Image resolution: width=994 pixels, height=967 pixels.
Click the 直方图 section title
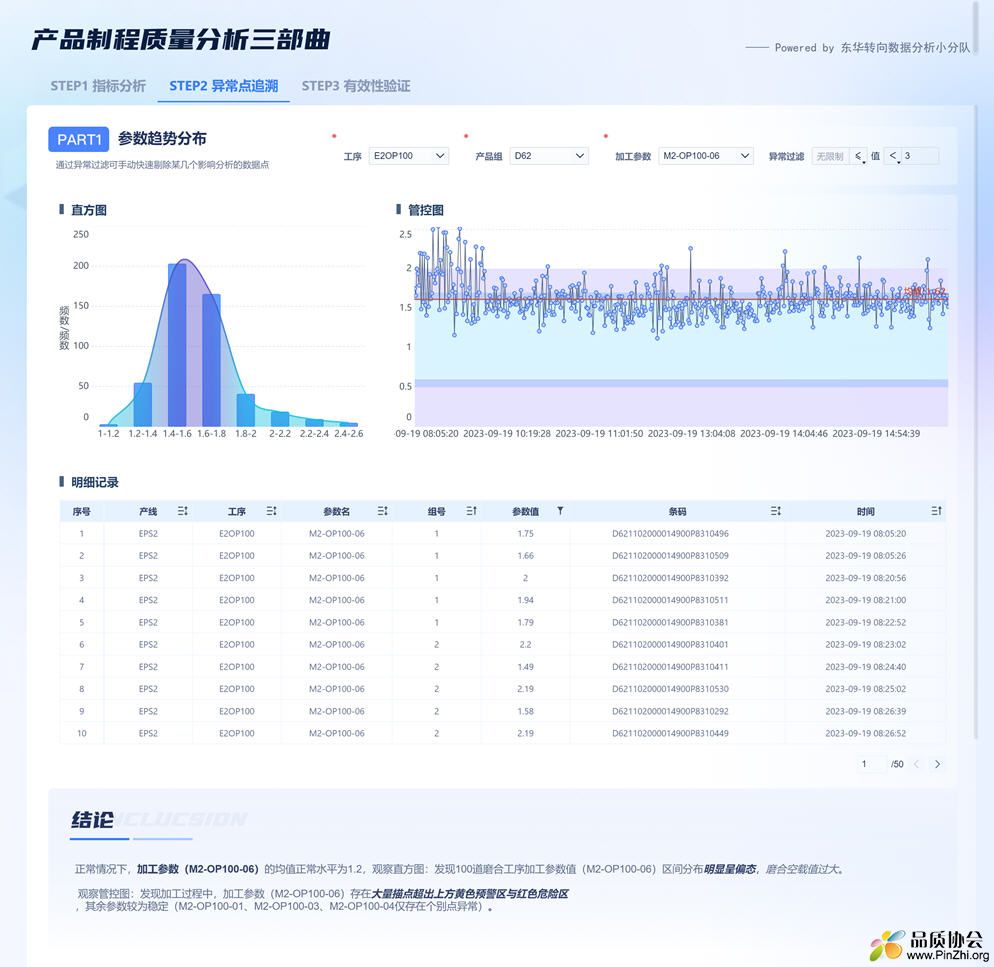coord(89,210)
